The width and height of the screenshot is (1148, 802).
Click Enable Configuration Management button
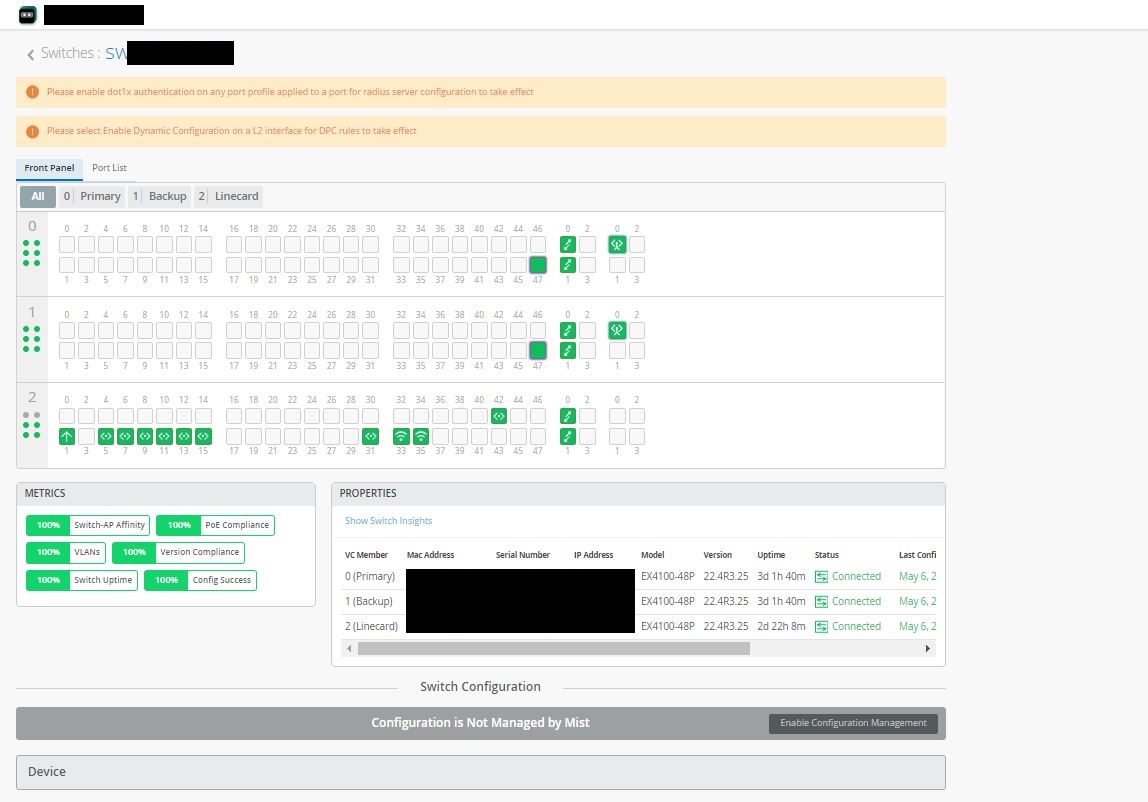pos(852,723)
